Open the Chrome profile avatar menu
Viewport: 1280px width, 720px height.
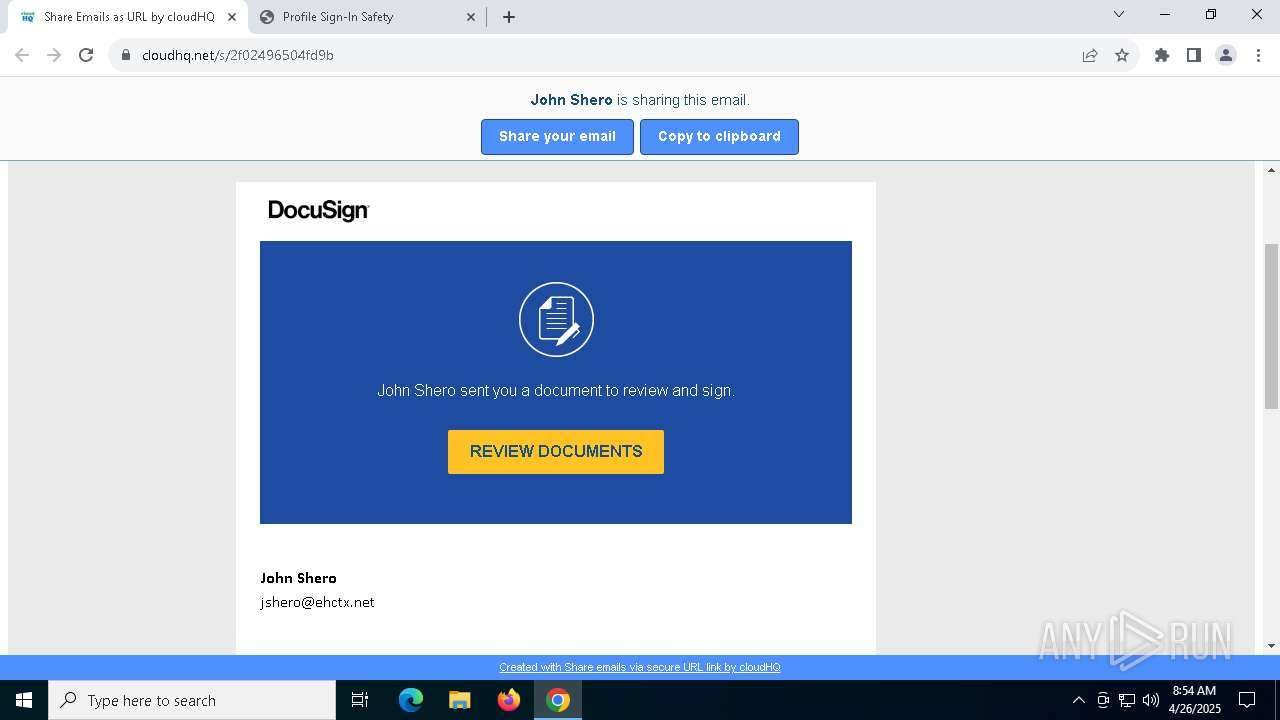(x=1226, y=55)
